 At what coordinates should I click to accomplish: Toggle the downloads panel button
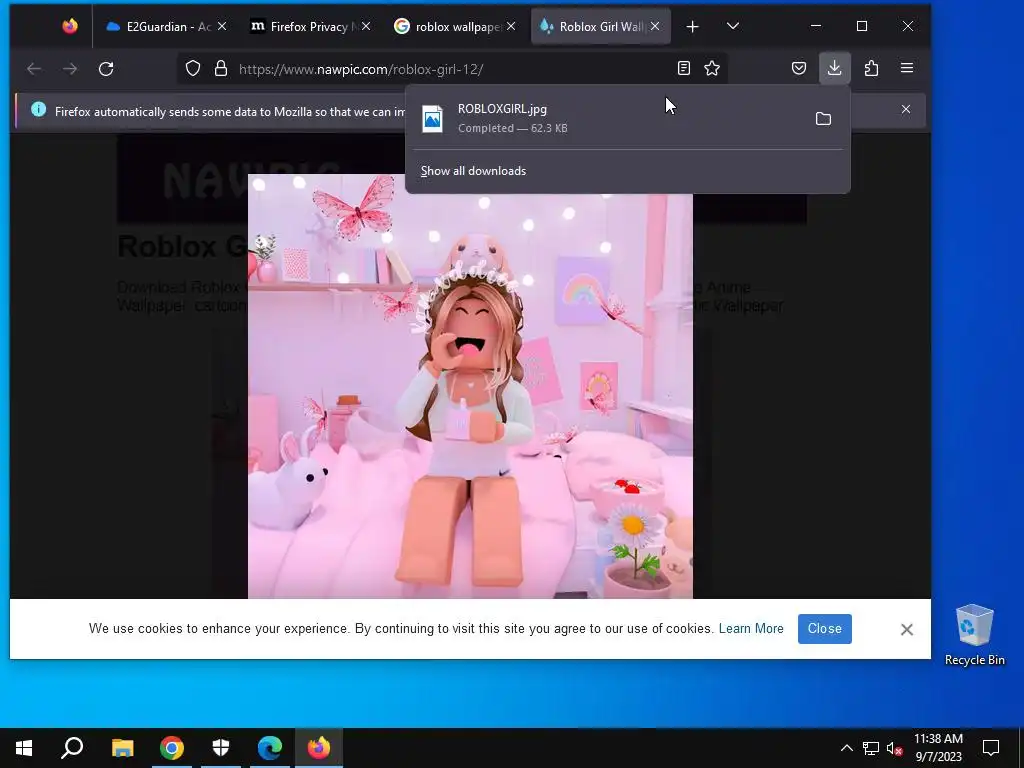(835, 69)
